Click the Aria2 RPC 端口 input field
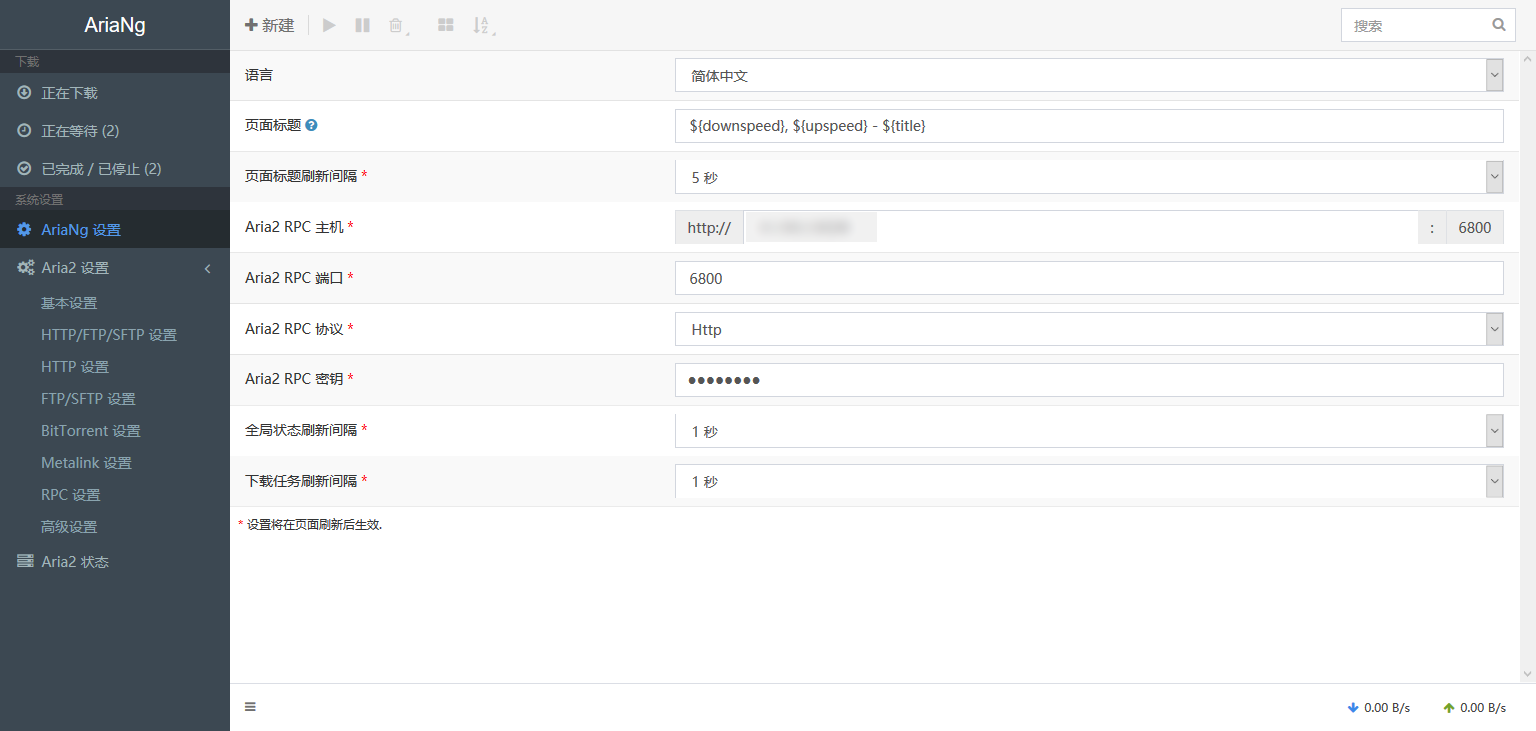The width and height of the screenshot is (1536, 731). click(1089, 278)
